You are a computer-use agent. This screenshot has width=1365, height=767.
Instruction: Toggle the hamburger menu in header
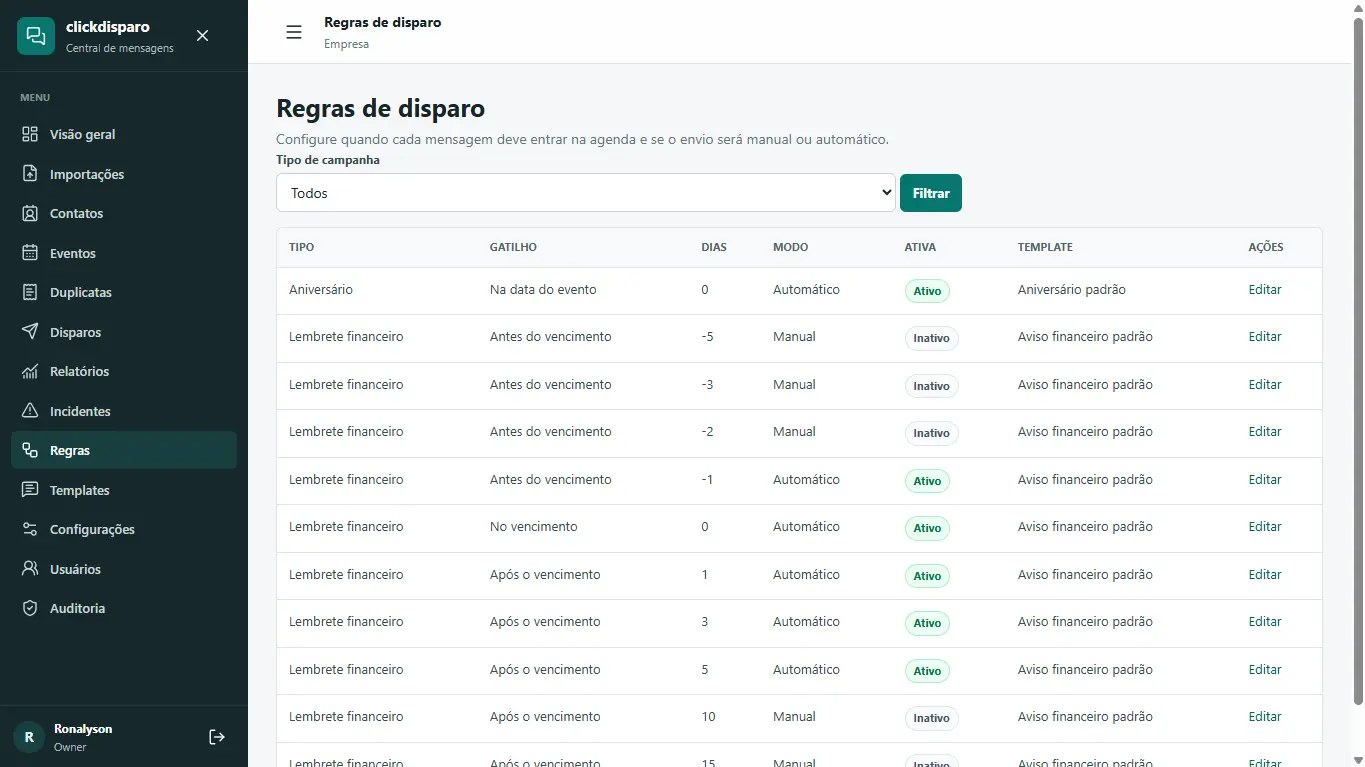[x=294, y=32]
